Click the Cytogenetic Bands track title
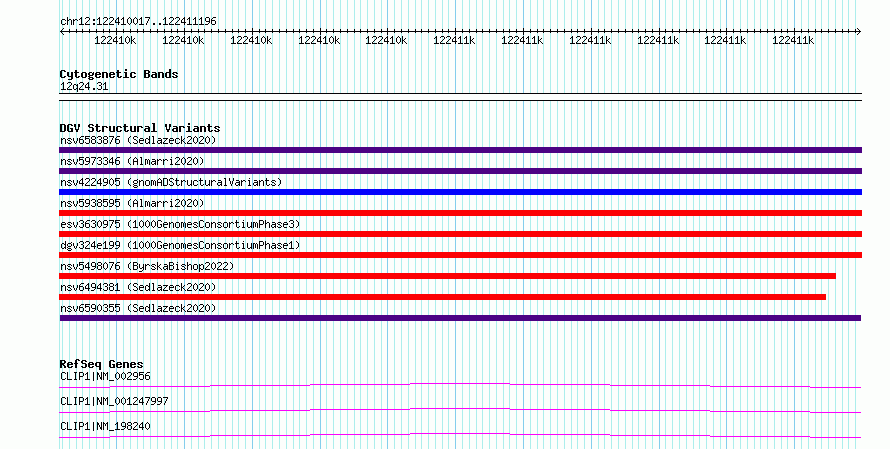The width and height of the screenshot is (890, 449). (x=119, y=74)
